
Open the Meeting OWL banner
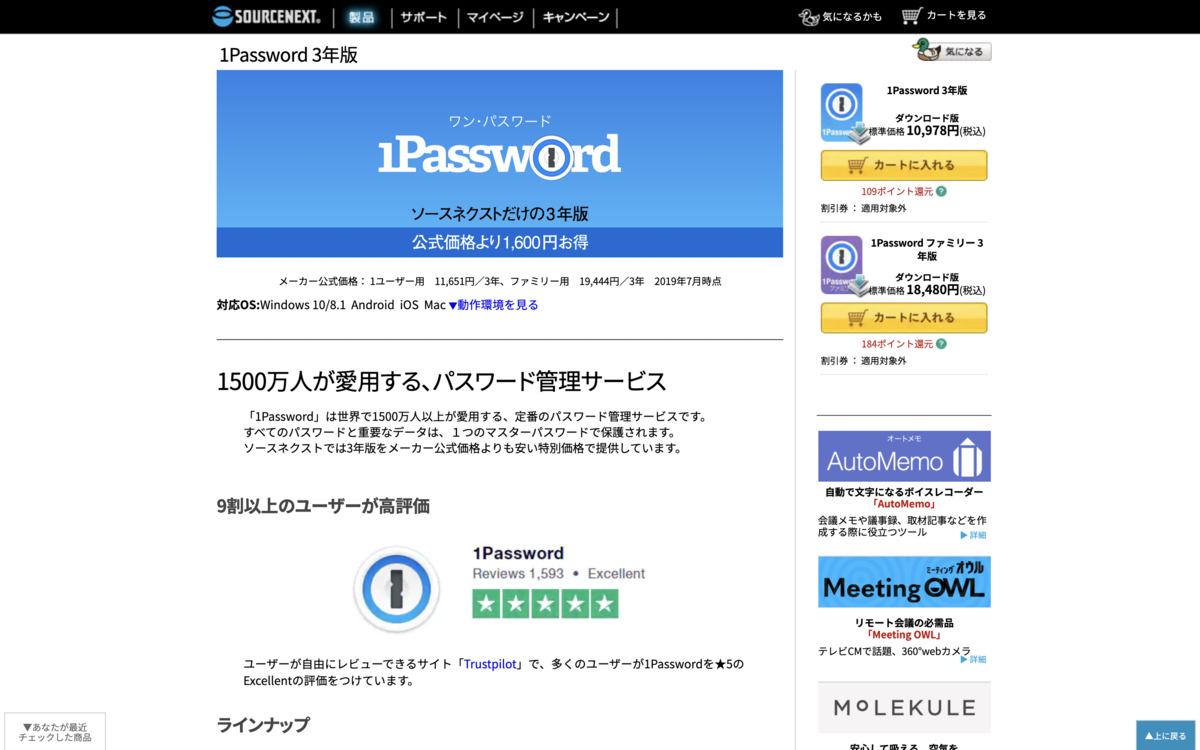click(904, 582)
